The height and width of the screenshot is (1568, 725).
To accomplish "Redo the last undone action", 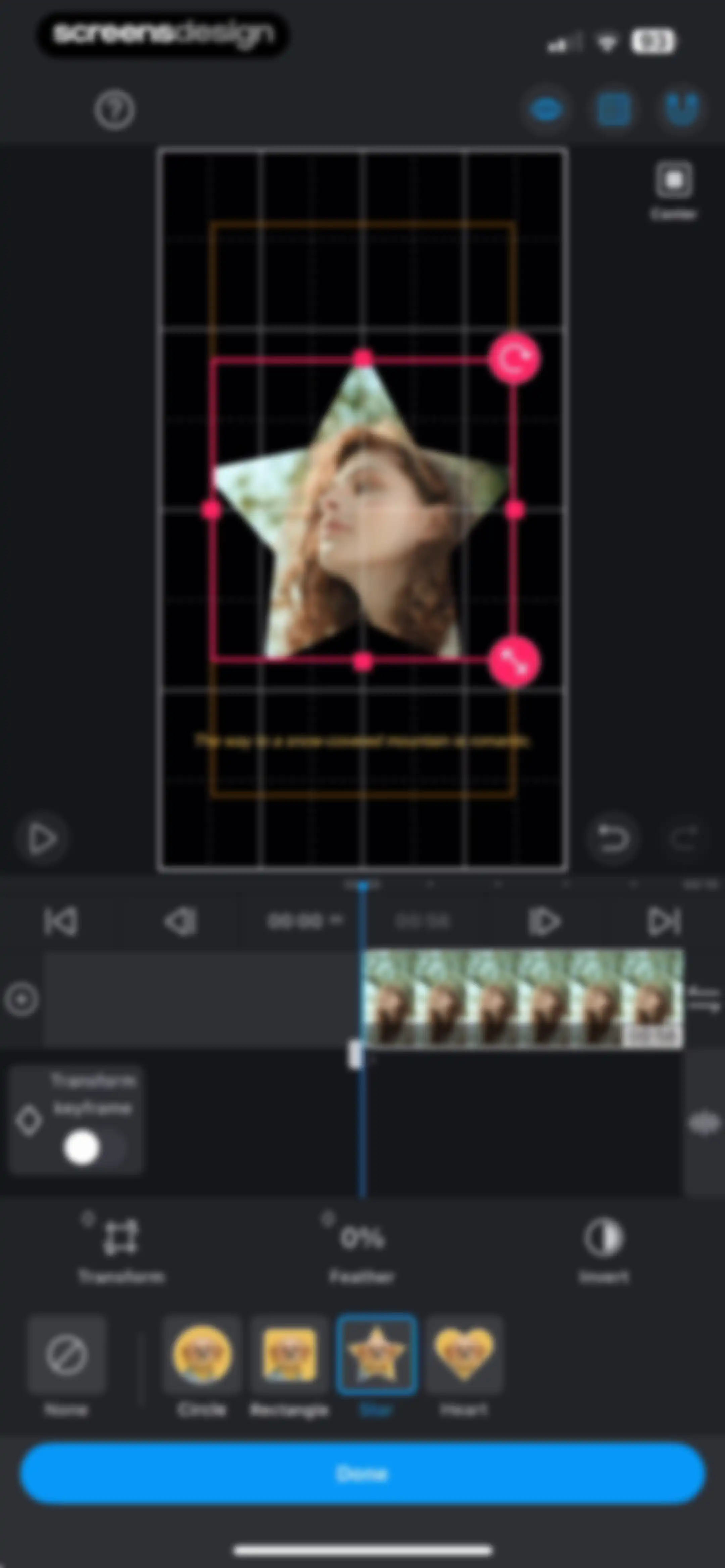I will (x=684, y=838).
